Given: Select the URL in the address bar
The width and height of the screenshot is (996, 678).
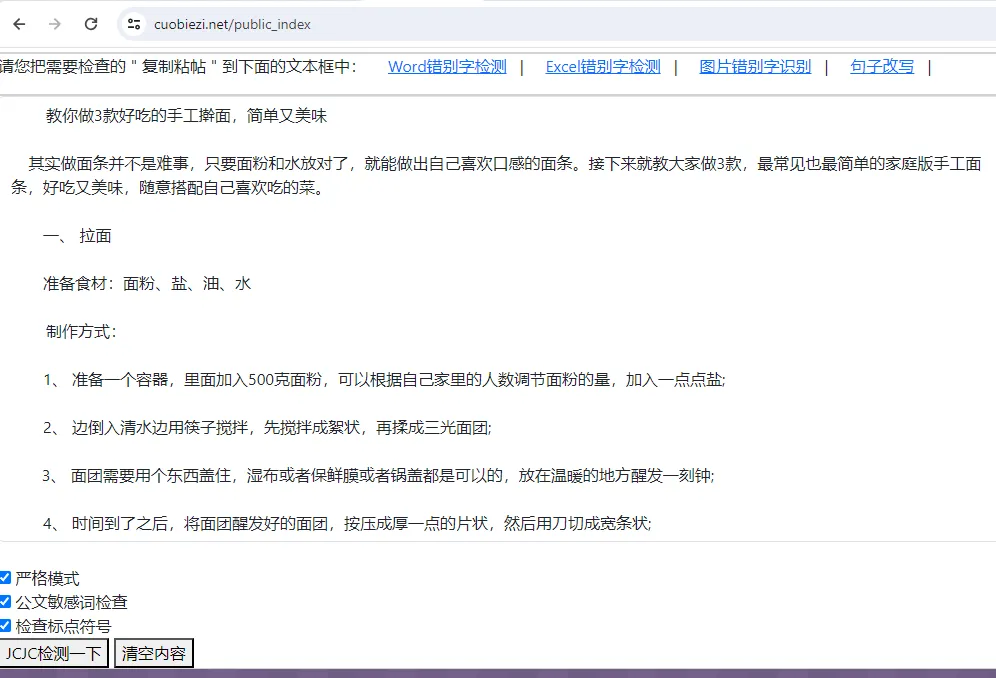Looking at the screenshot, I should tap(230, 22).
